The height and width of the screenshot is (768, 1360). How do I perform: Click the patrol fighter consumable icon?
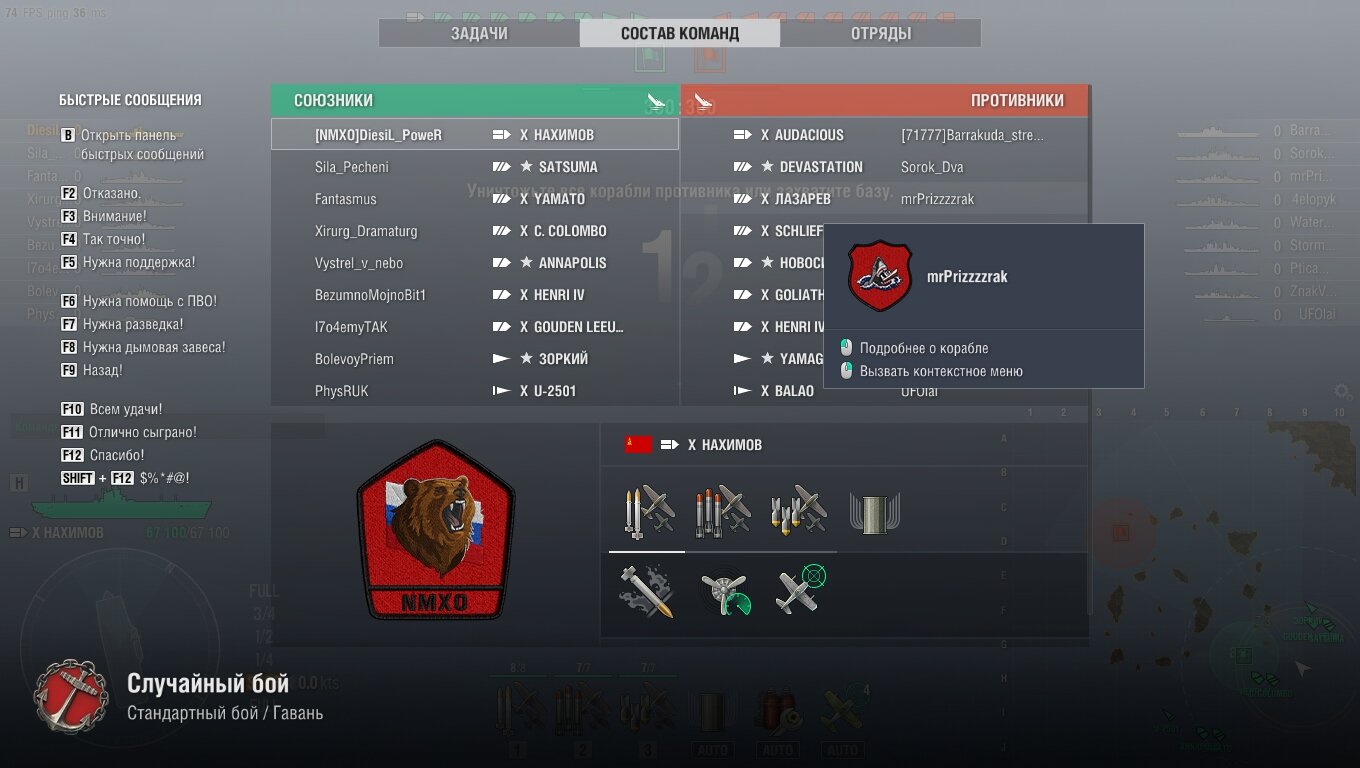(x=800, y=590)
